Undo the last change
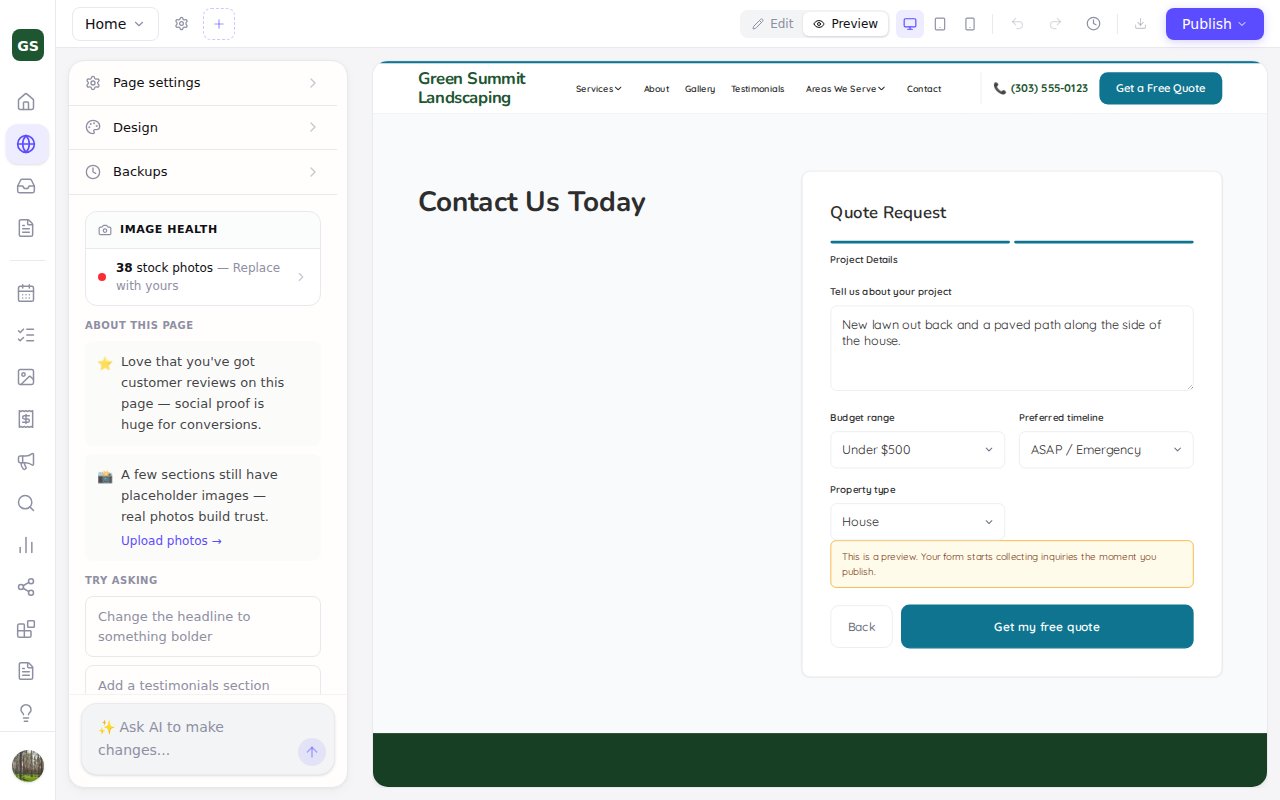This screenshot has height=800, width=1280. coord(1018,24)
